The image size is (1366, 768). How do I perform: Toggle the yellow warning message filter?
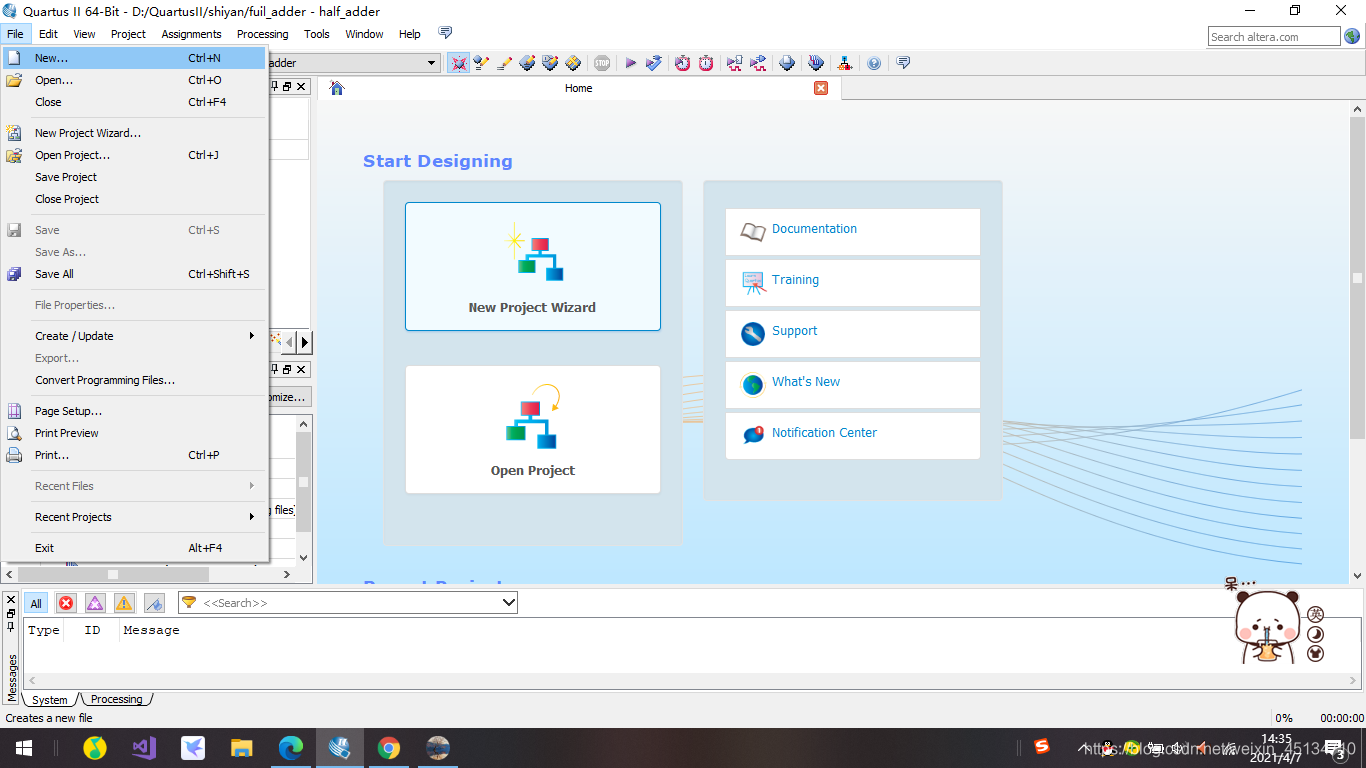coord(124,603)
